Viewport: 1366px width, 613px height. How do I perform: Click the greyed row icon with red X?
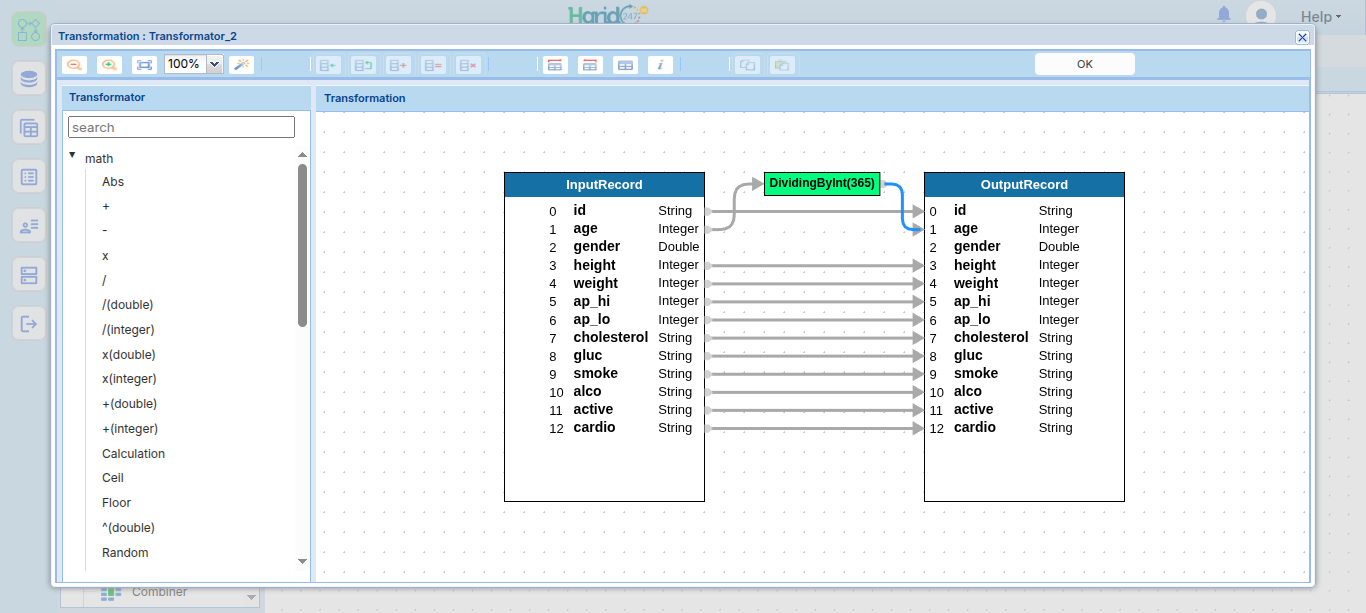[468, 65]
